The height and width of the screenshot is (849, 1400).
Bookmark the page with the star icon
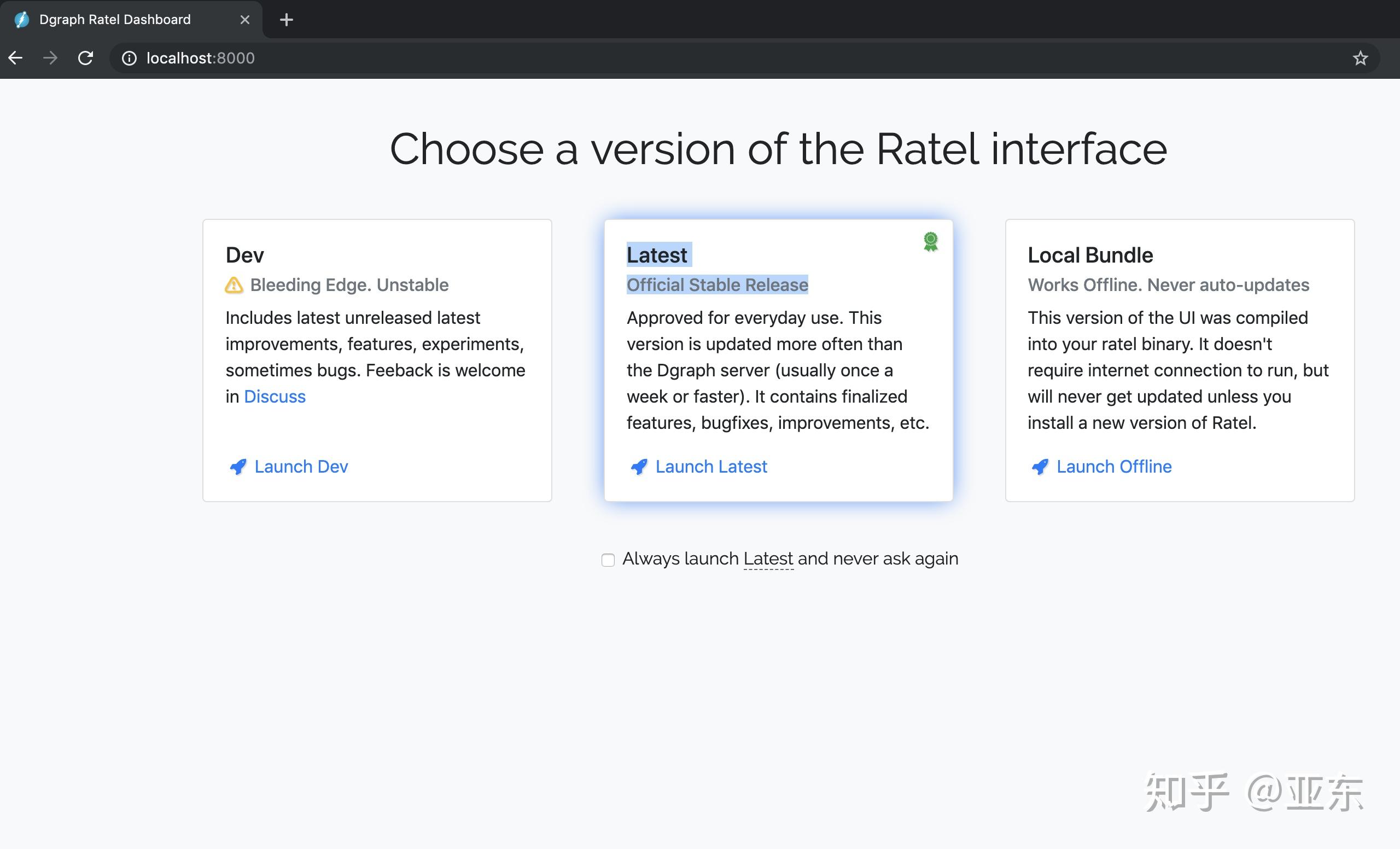[x=1360, y=58]
